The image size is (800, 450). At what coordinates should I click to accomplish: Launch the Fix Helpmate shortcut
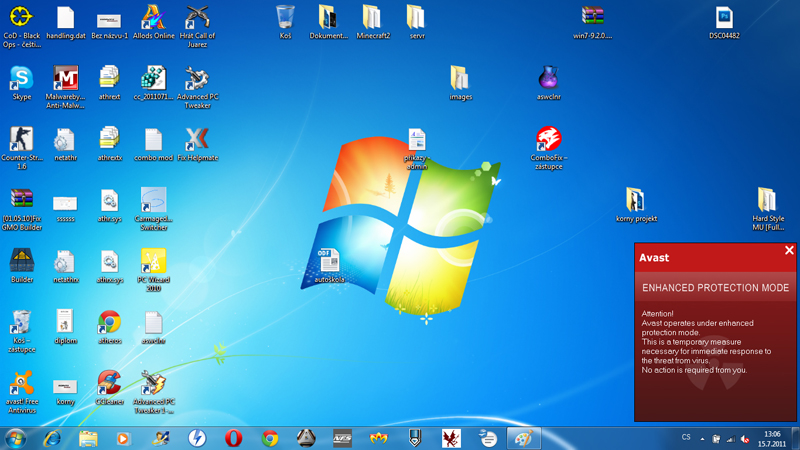point(197,139)
